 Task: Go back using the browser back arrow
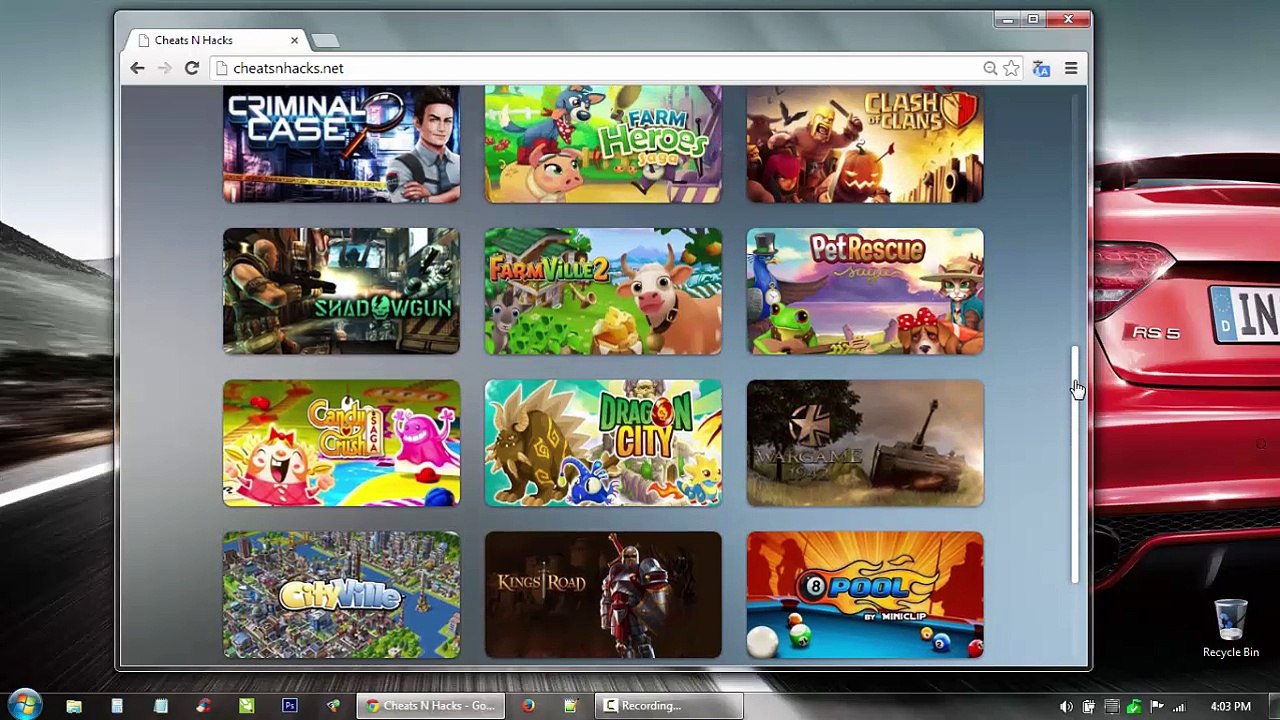[137, 68]
